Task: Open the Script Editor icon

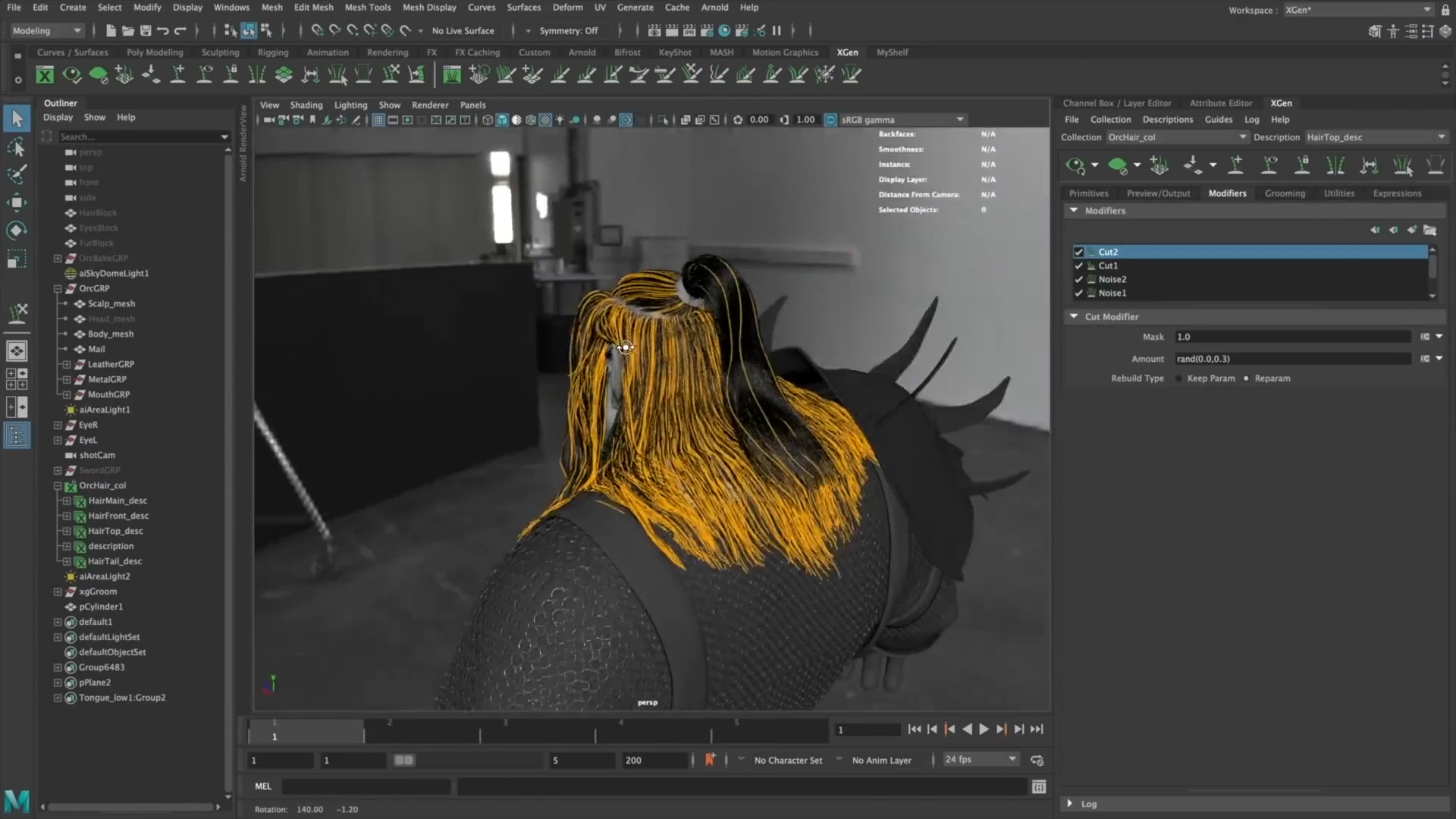Action: (x=1039, y=787)
